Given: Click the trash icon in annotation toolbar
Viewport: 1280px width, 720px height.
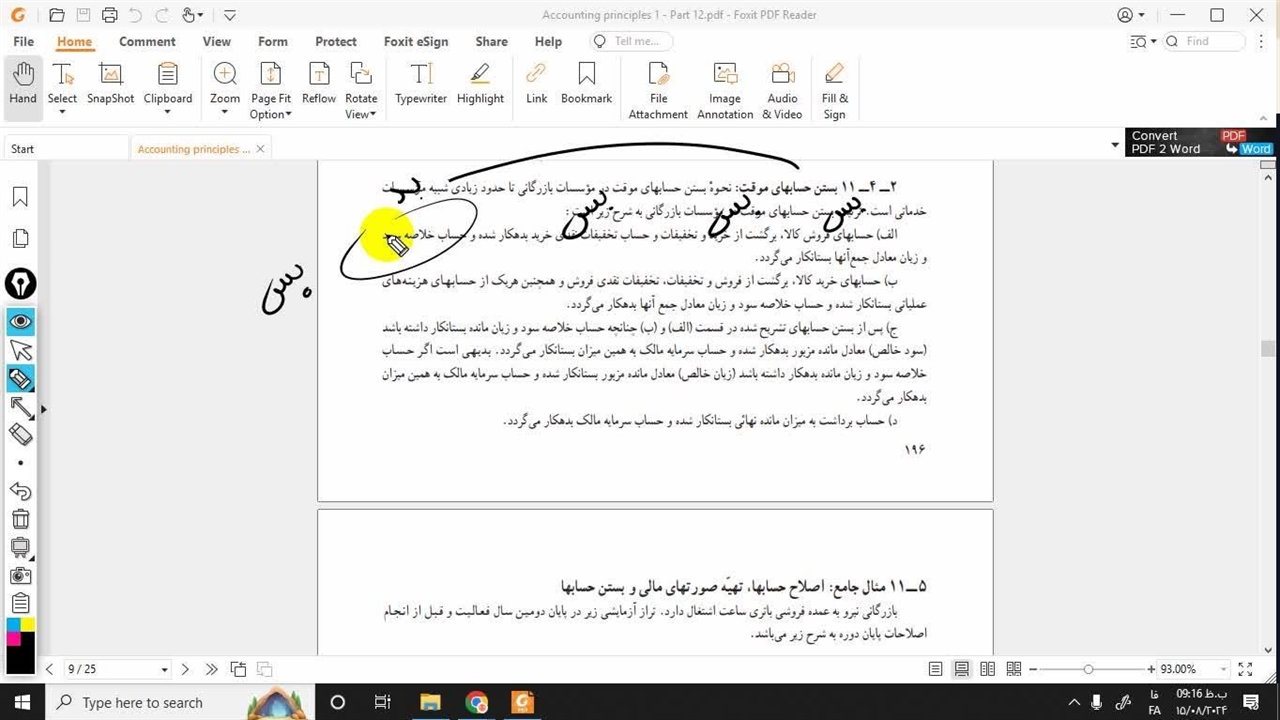Looking at the screenshot, I should click(20, 519).
